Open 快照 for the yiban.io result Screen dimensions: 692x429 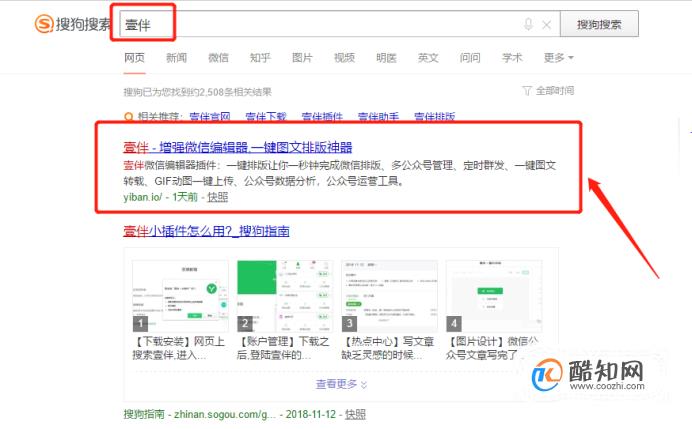point(218,197)
